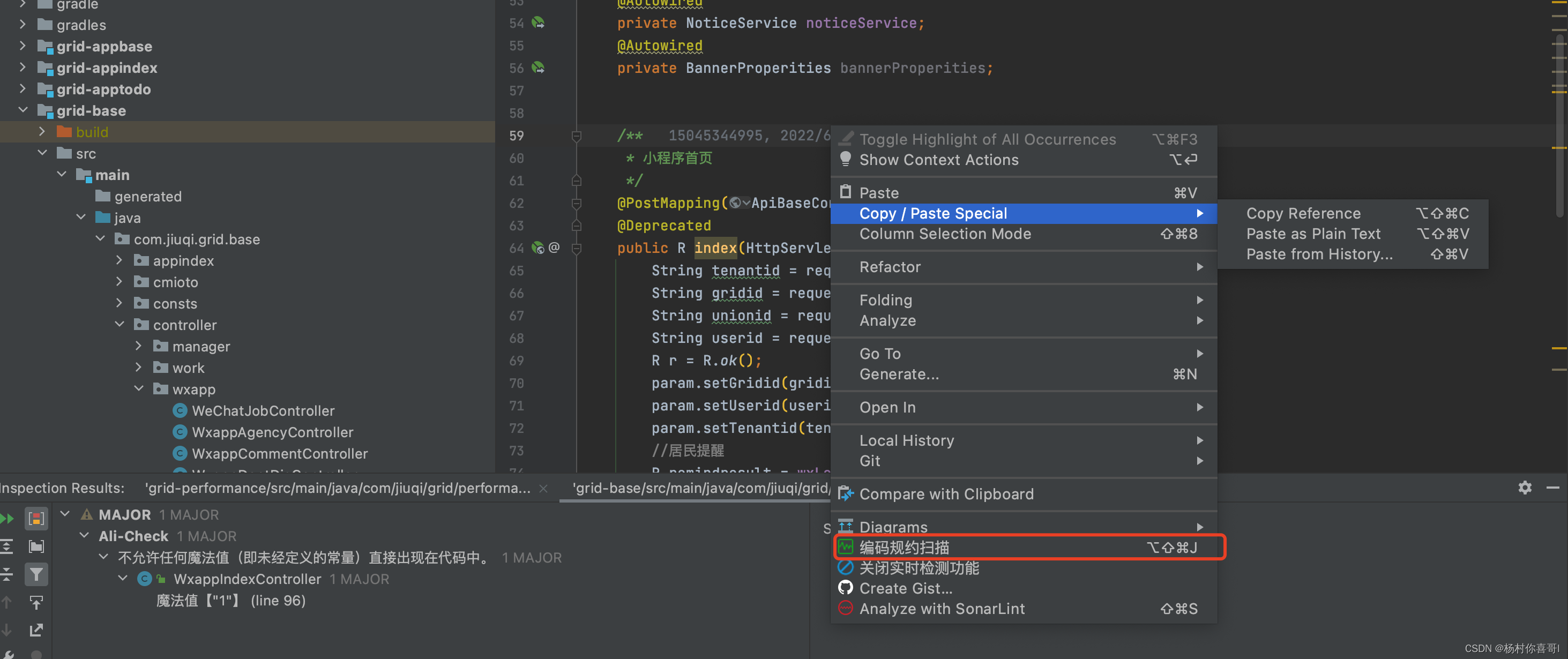The image size is (1568, 659).
Task: Toggle the filter resolved items funnel
Action: click(x=36, y=574)
